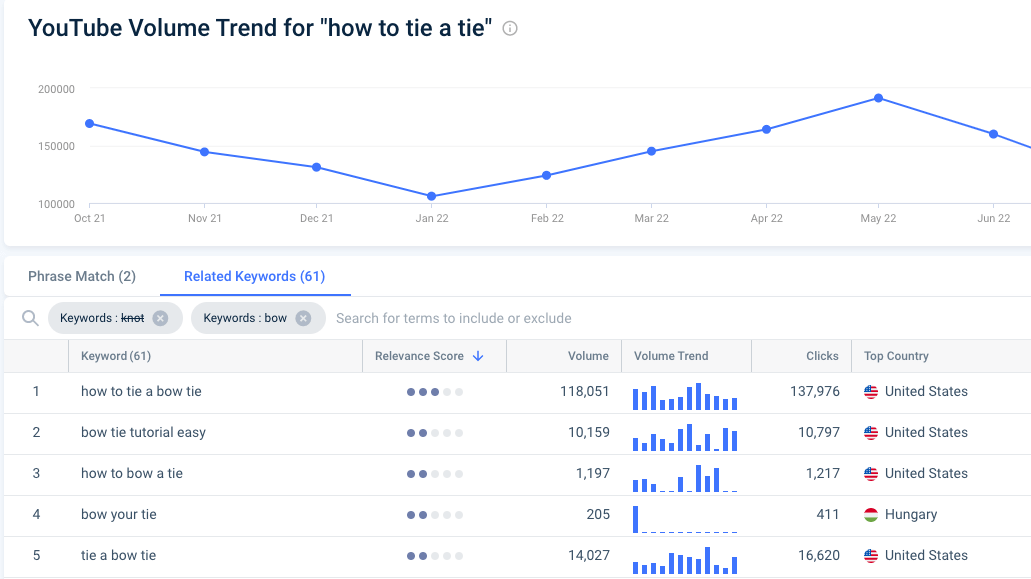
Task: Sort by the Volume column header
Action: [588, 356]
